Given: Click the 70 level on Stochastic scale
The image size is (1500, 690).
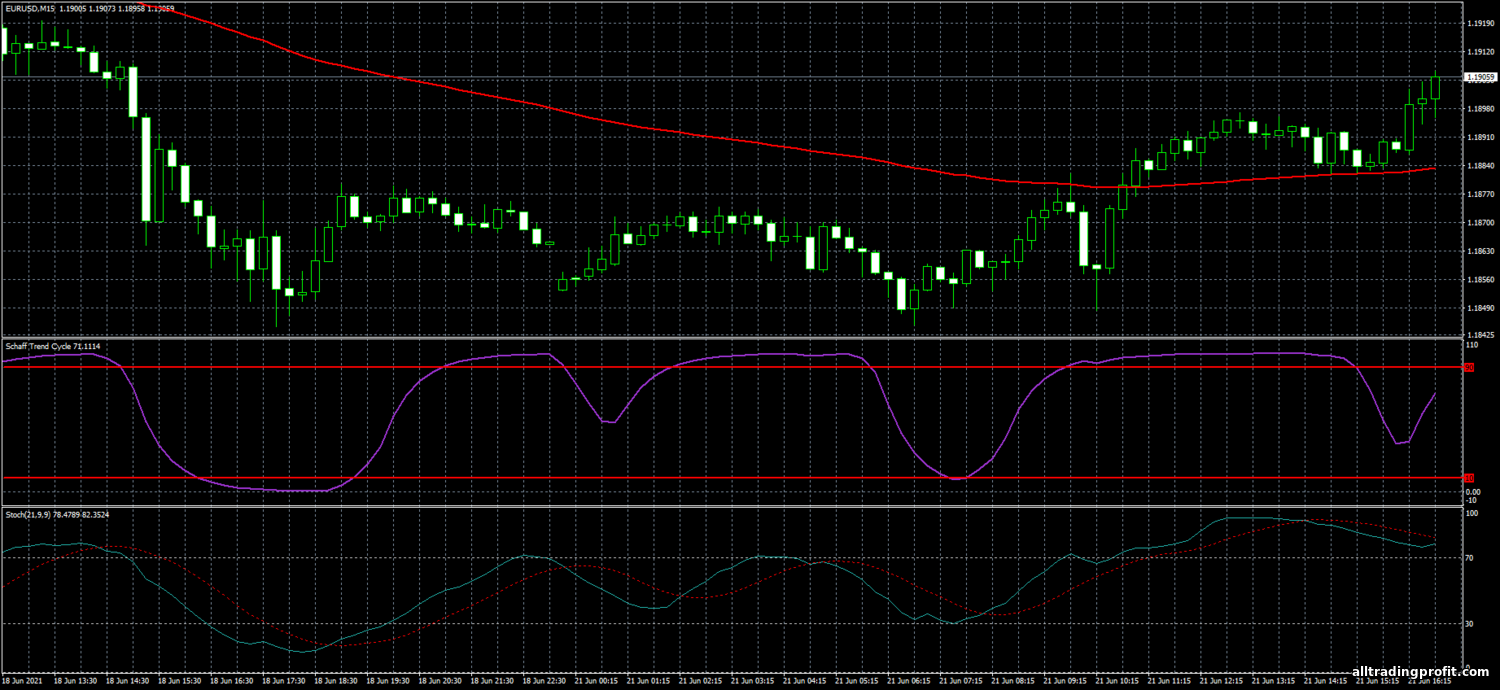Looking at the screenshot, I should click(1469, 558).
